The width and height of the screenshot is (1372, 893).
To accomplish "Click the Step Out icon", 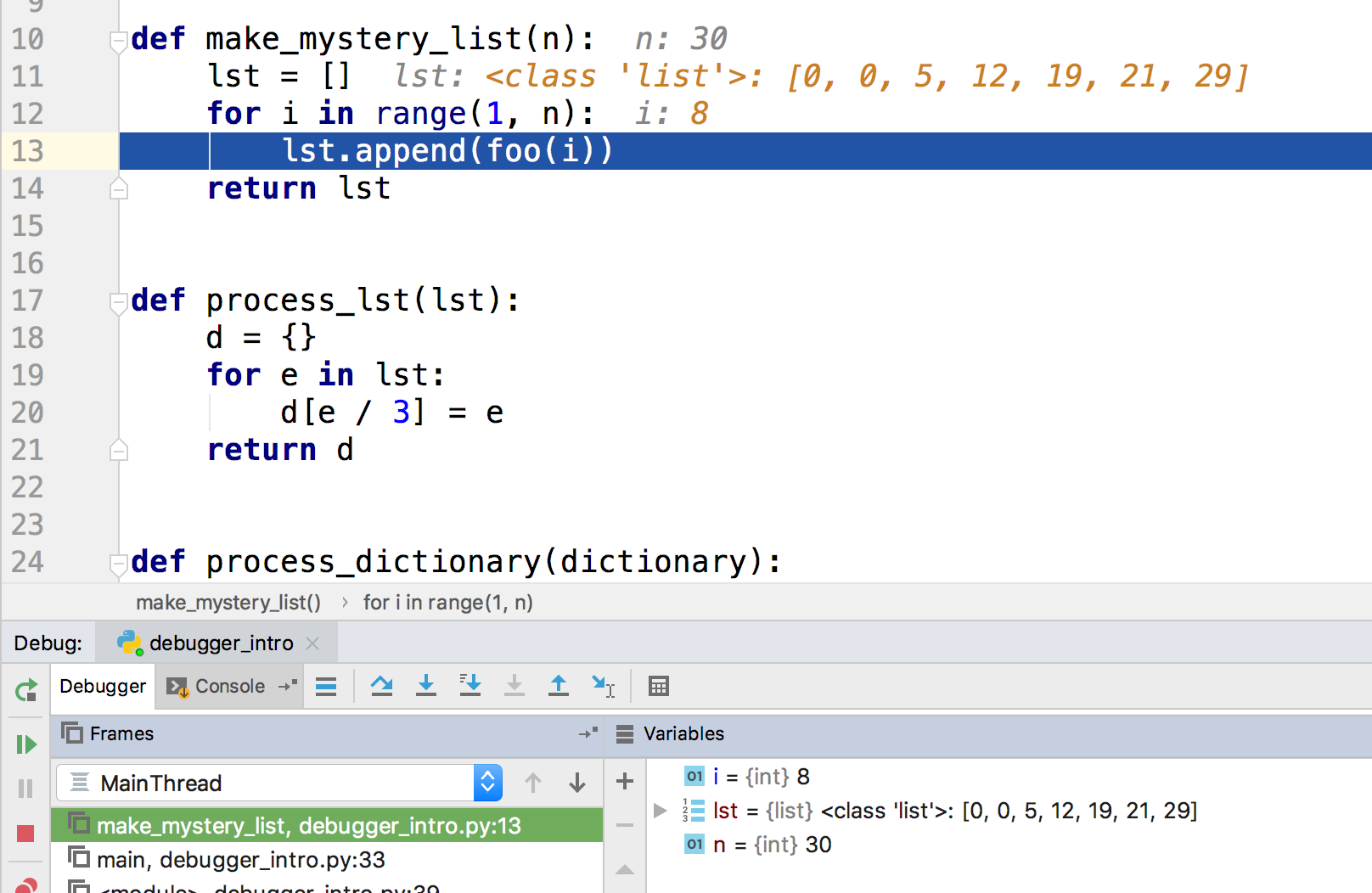I will pos(559,686).
